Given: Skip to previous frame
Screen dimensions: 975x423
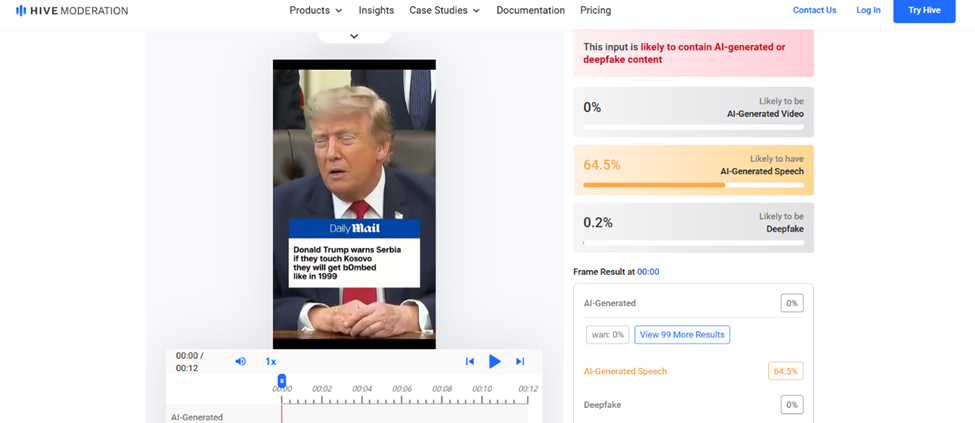Looking at the screenshot, I should [470, 361].
